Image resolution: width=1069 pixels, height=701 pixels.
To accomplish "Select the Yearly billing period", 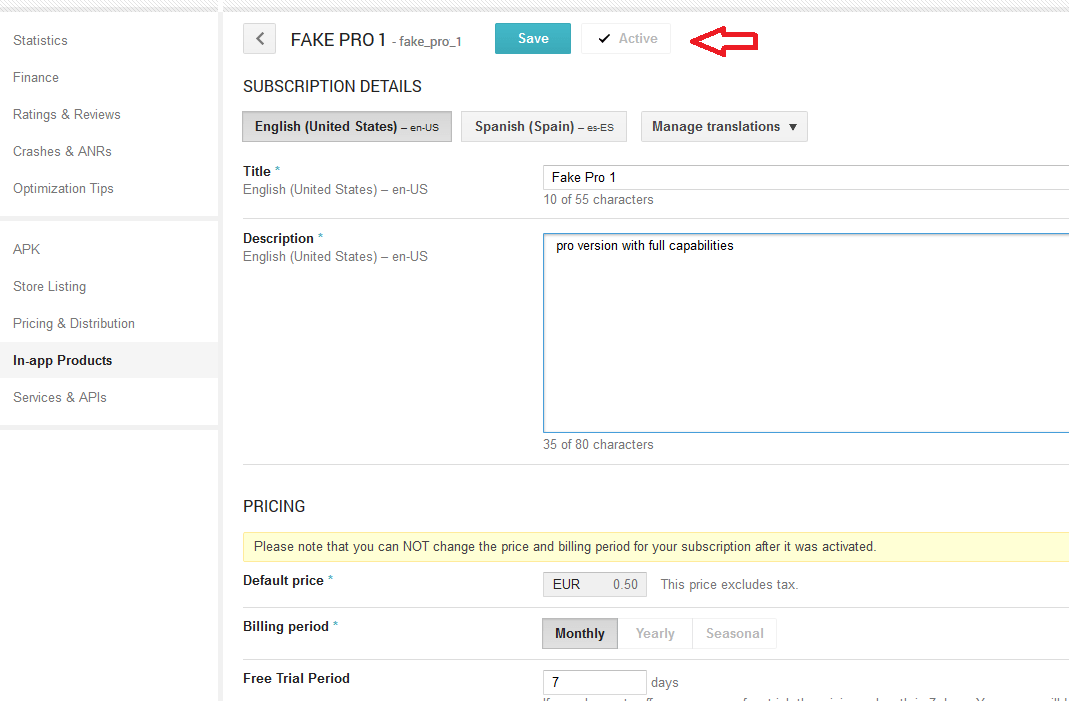I will 654,633.
